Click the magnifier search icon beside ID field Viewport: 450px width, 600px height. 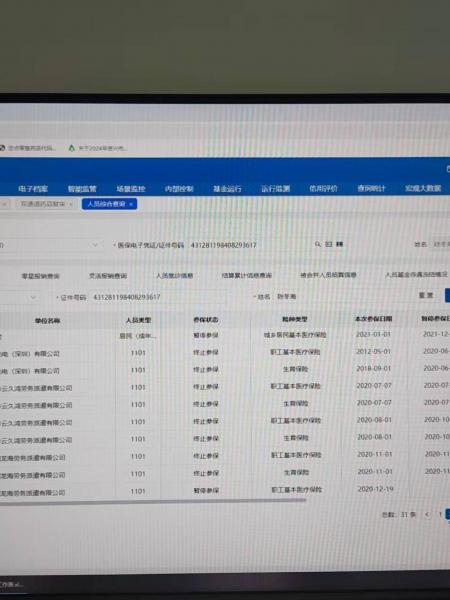(x=317, y=244)
